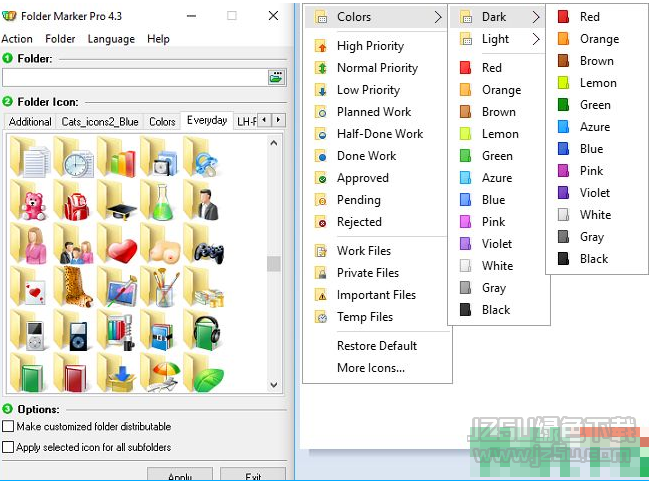649x481 pixels.
Task: Expand the Colors submenu arrow
Action: [438, 17]
